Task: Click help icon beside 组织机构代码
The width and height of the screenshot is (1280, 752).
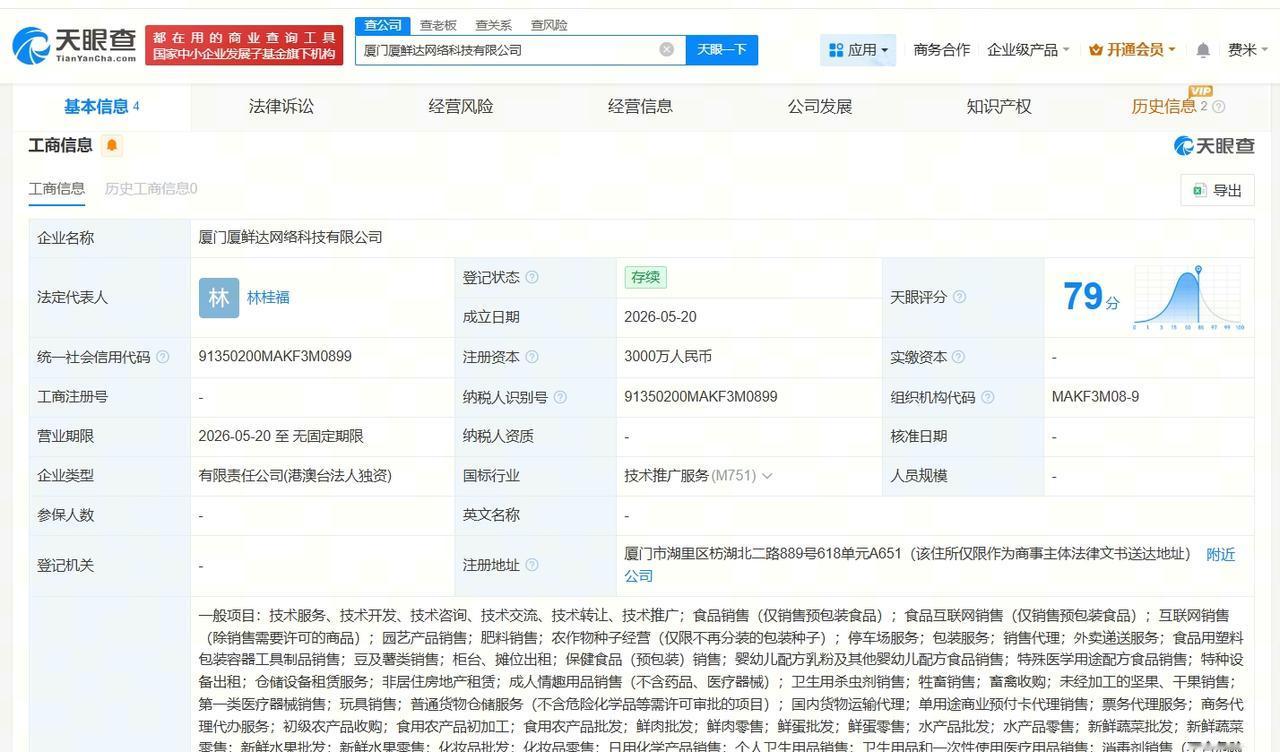Action: pyautogui.click(x=988, y=397)
